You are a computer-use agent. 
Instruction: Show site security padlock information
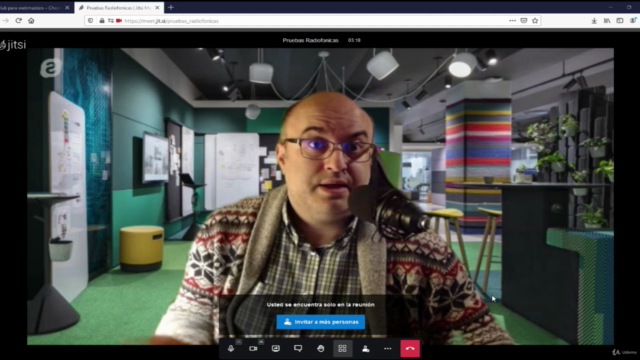click(x=102, y=21)
